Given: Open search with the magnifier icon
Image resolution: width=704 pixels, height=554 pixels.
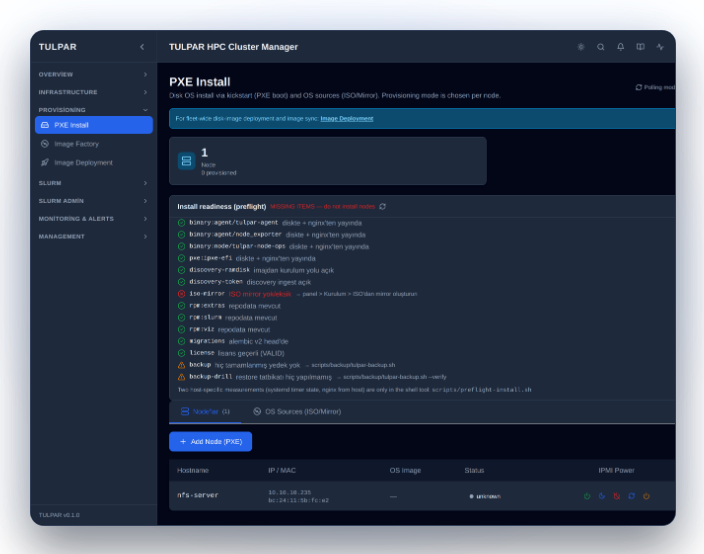Looking at the screenshot, I should [600, 47].
